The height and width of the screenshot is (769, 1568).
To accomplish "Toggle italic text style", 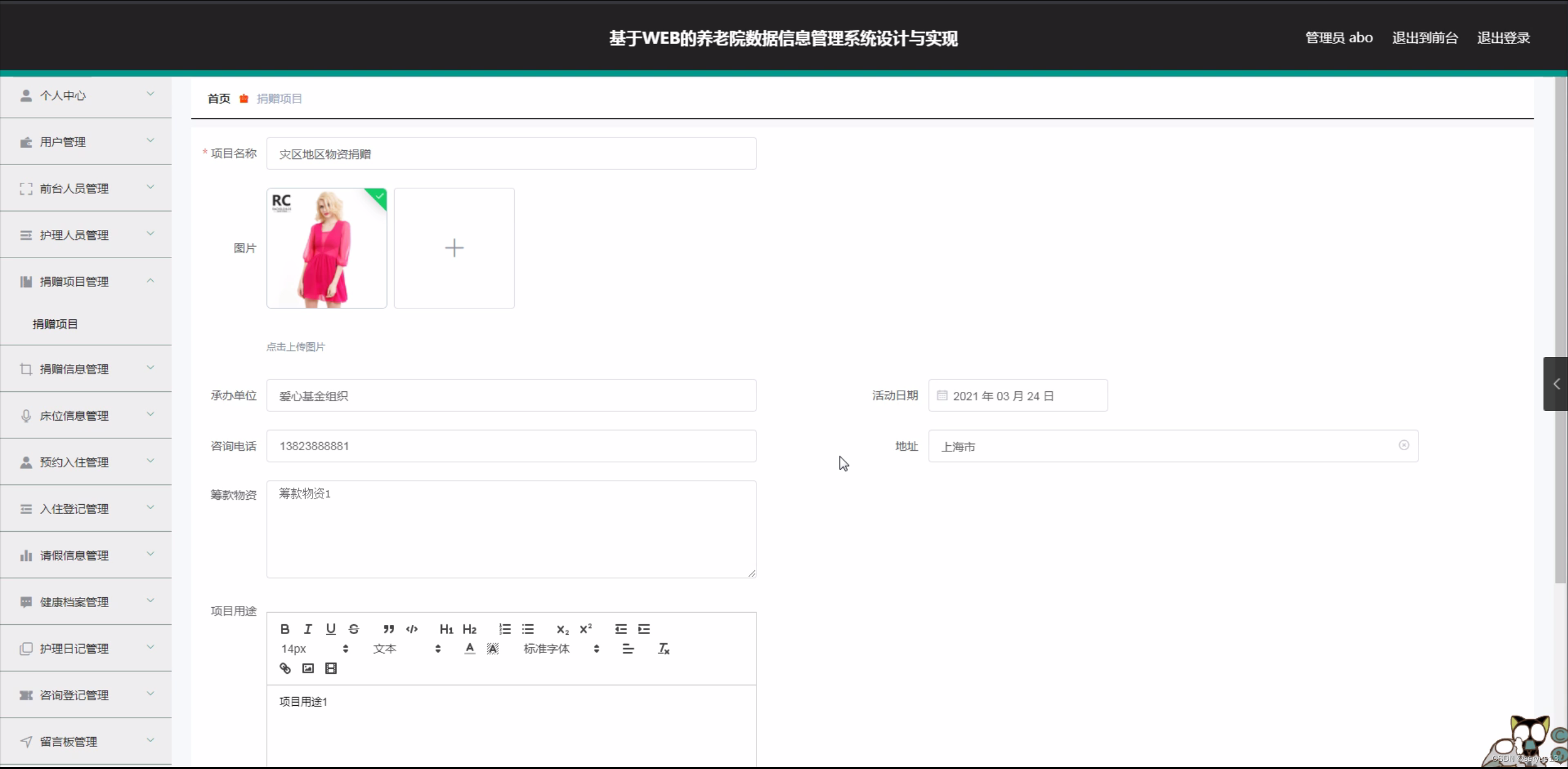I will coord(308,629).
